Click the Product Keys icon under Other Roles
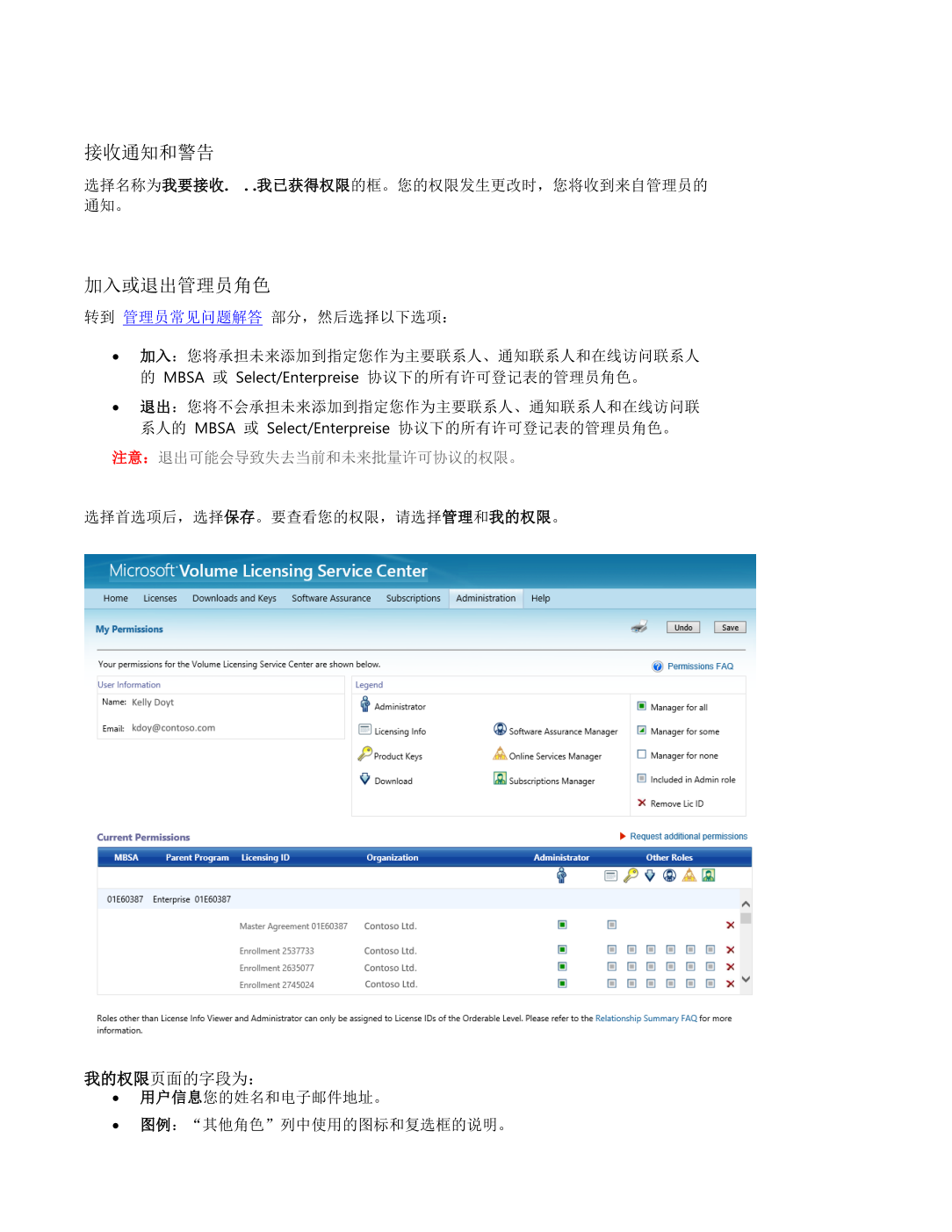Image resolution: width=952 pixels, height=1232 pixels. pyautogui.click(x=631, y=875)
